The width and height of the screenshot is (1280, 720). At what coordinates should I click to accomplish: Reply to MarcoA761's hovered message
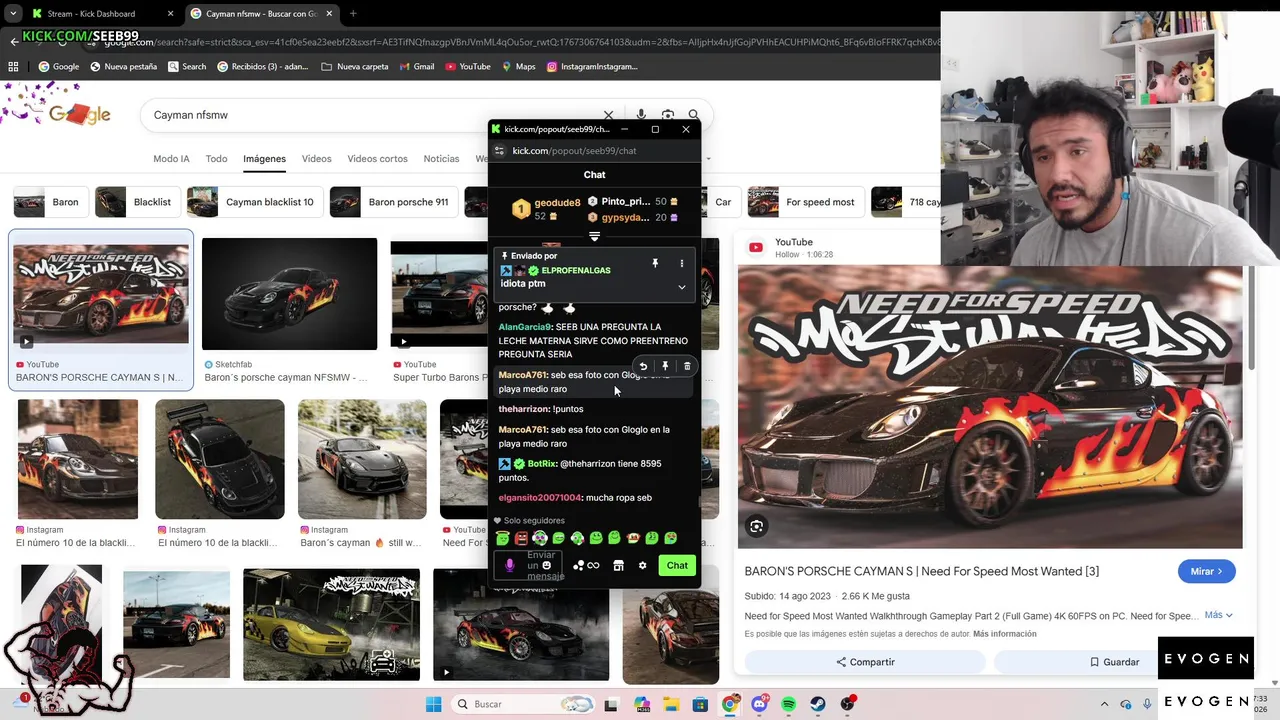click(x=643, y=366)
